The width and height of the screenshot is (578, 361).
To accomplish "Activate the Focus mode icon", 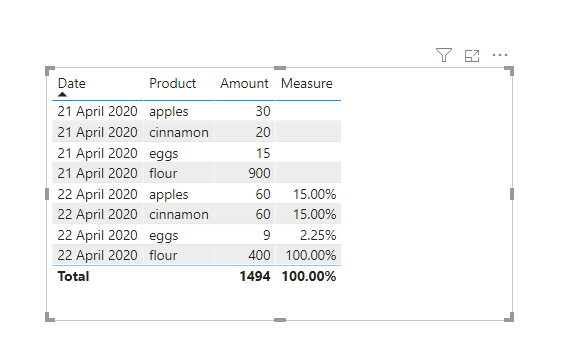I will [472, 56].
